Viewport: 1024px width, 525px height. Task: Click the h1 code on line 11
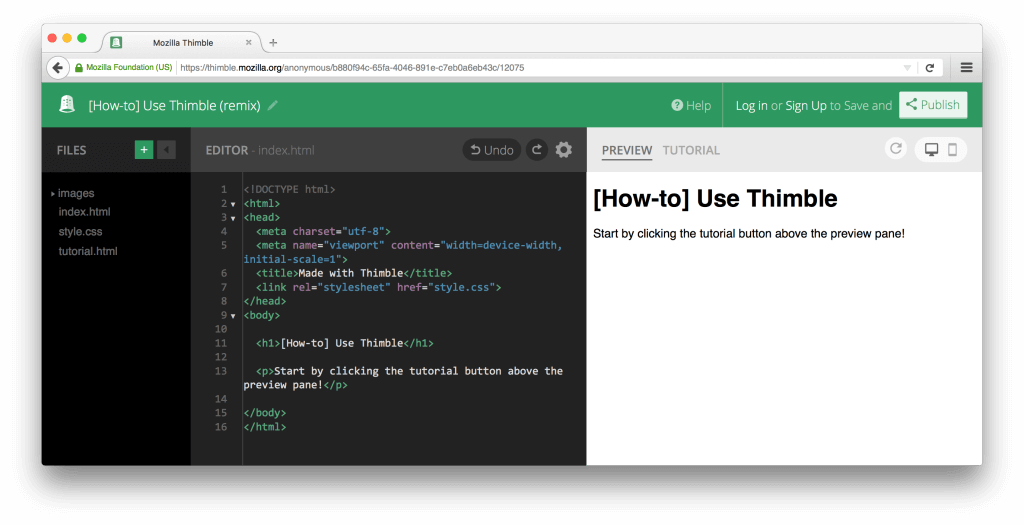[344, 343]
